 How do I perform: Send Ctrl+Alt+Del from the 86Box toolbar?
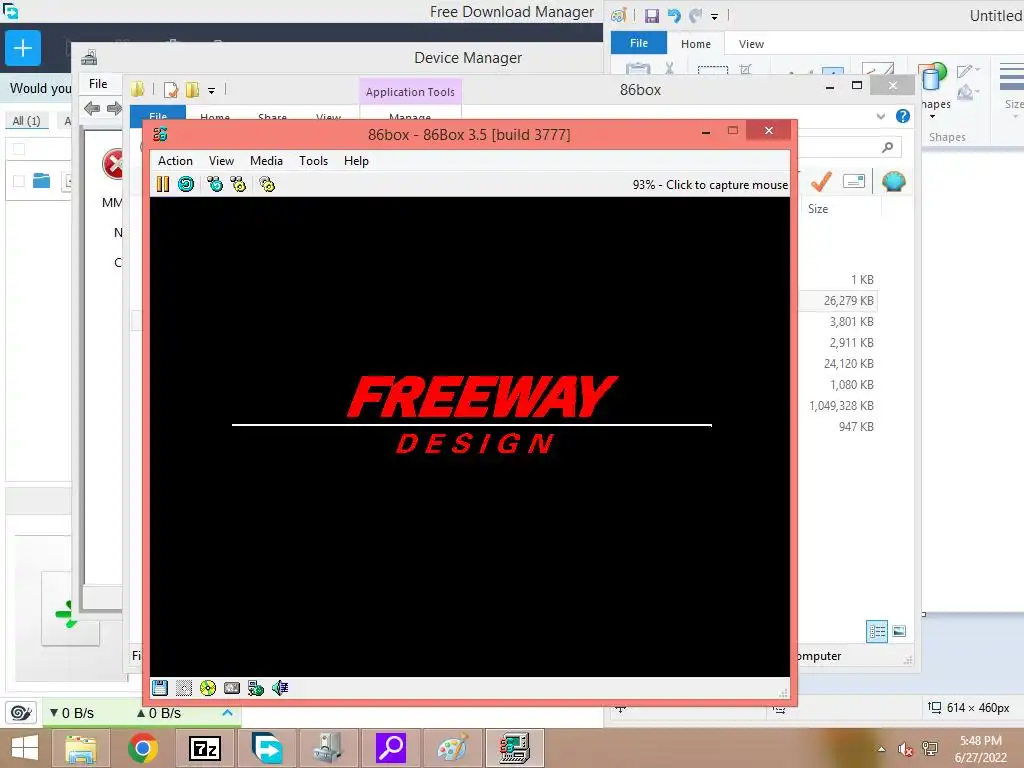215,184
